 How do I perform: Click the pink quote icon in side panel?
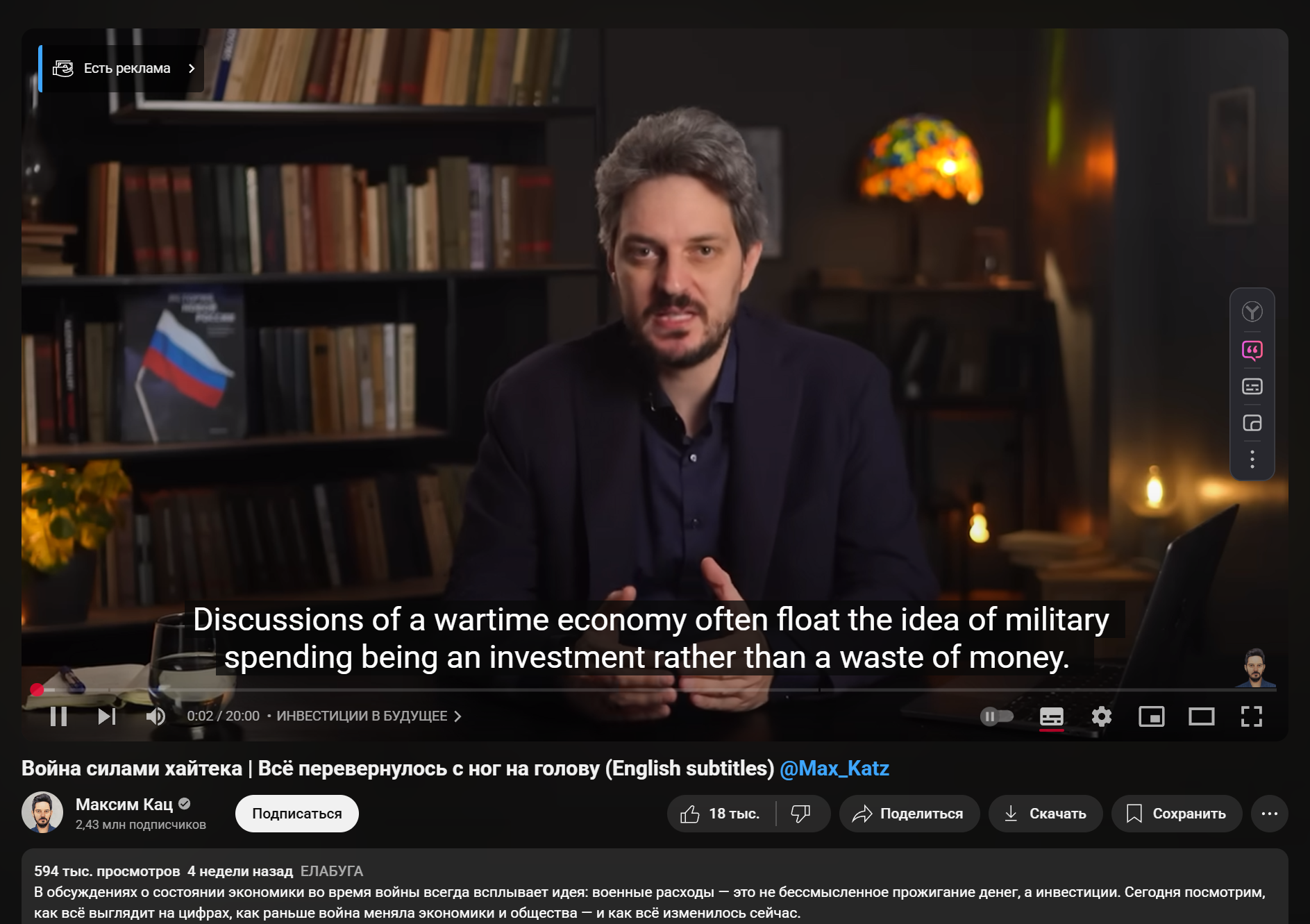1252,351
